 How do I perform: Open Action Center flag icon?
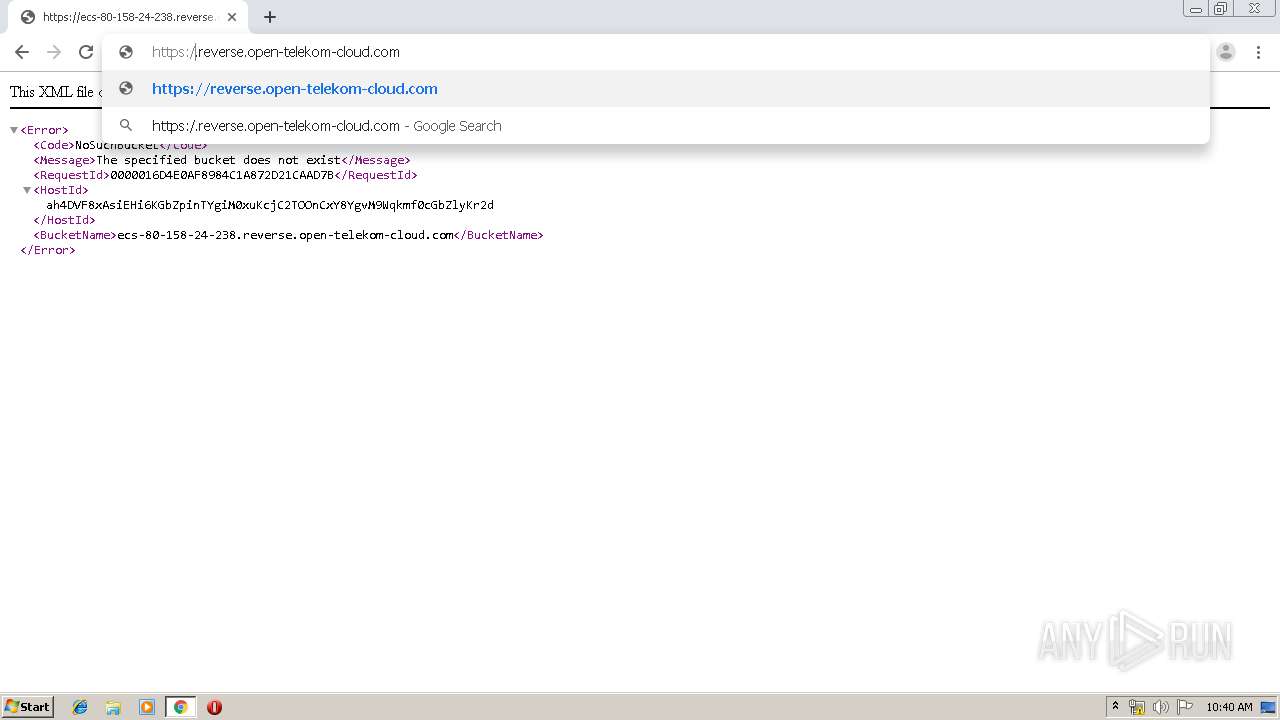point(1185,707)
